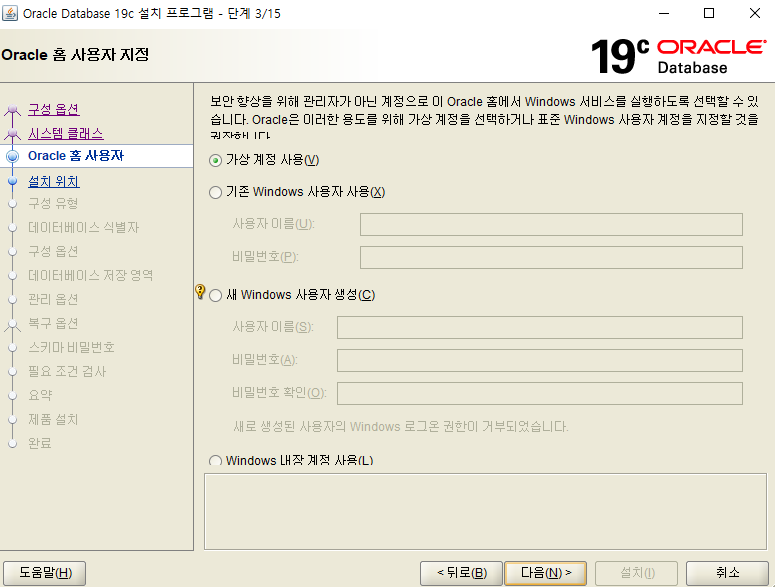Minimize the installer window
The height and width of the screenshot is (587, 775).
pos(664,13)
